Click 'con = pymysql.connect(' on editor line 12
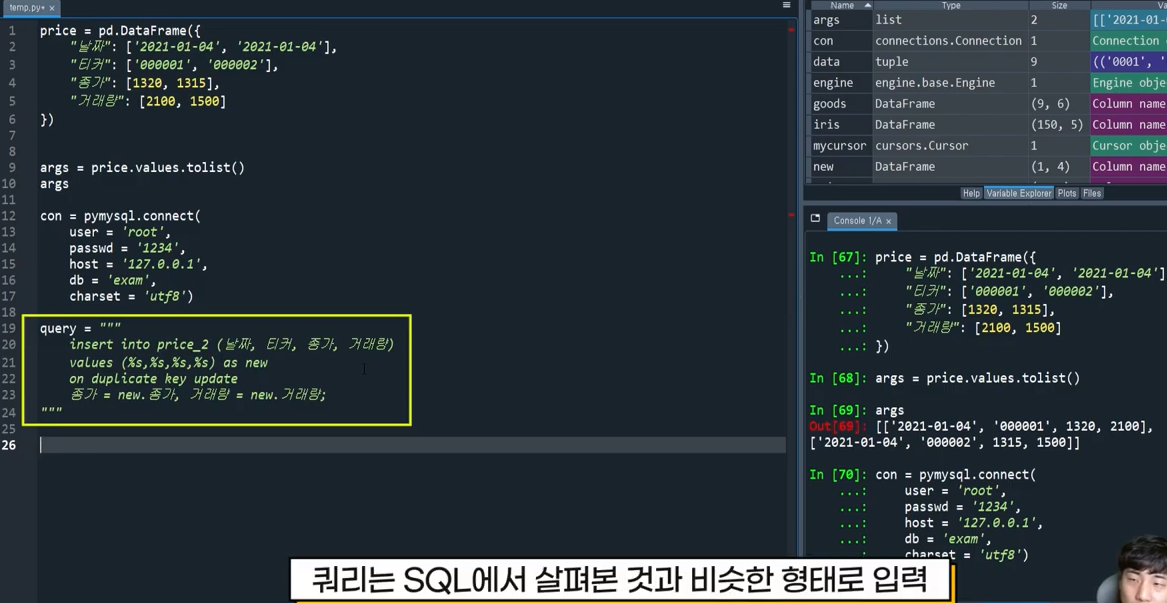 (x=121, y=216)
